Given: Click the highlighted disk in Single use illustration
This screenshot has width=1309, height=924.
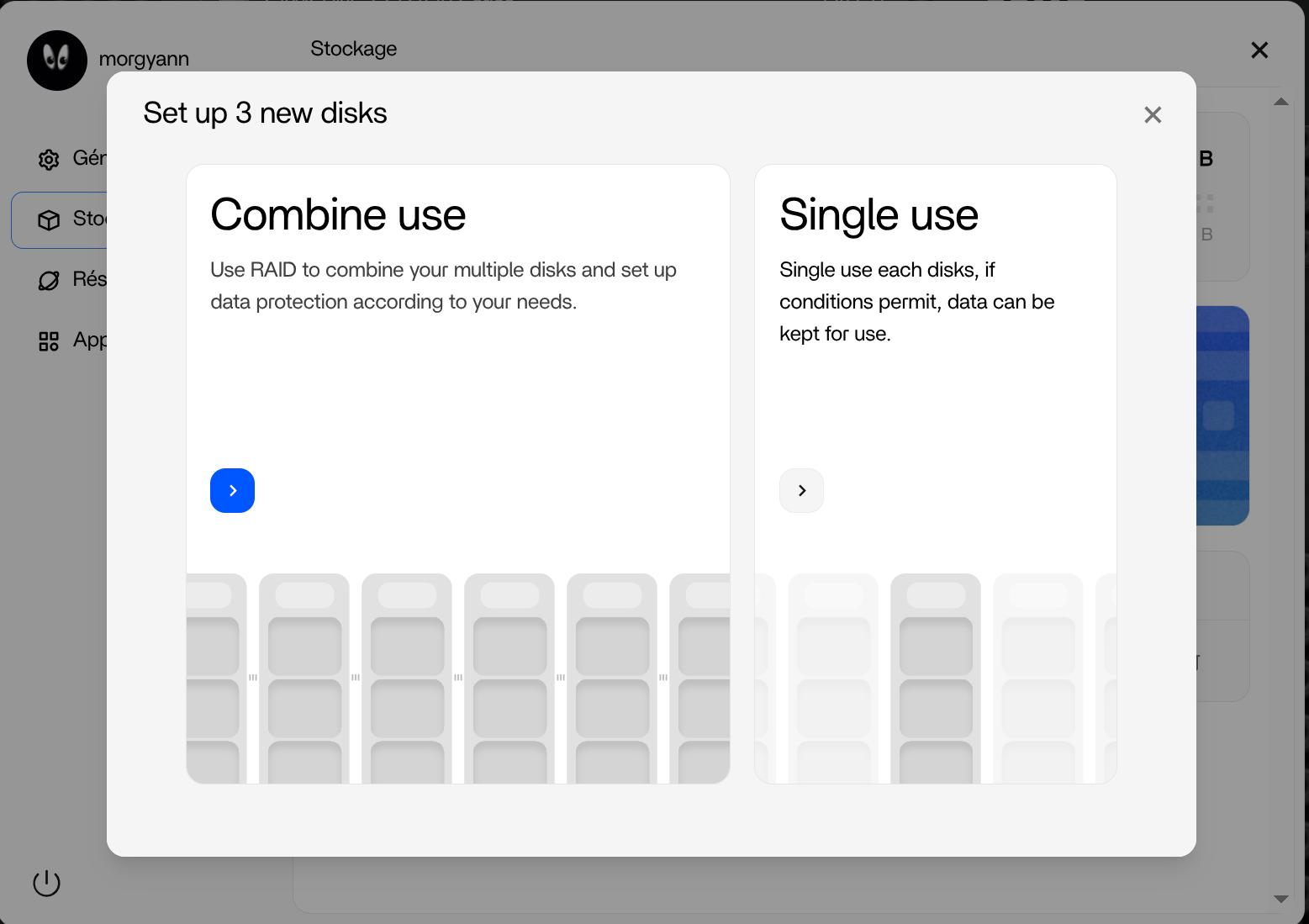Looking at the screenshot, I should (935, 678).
